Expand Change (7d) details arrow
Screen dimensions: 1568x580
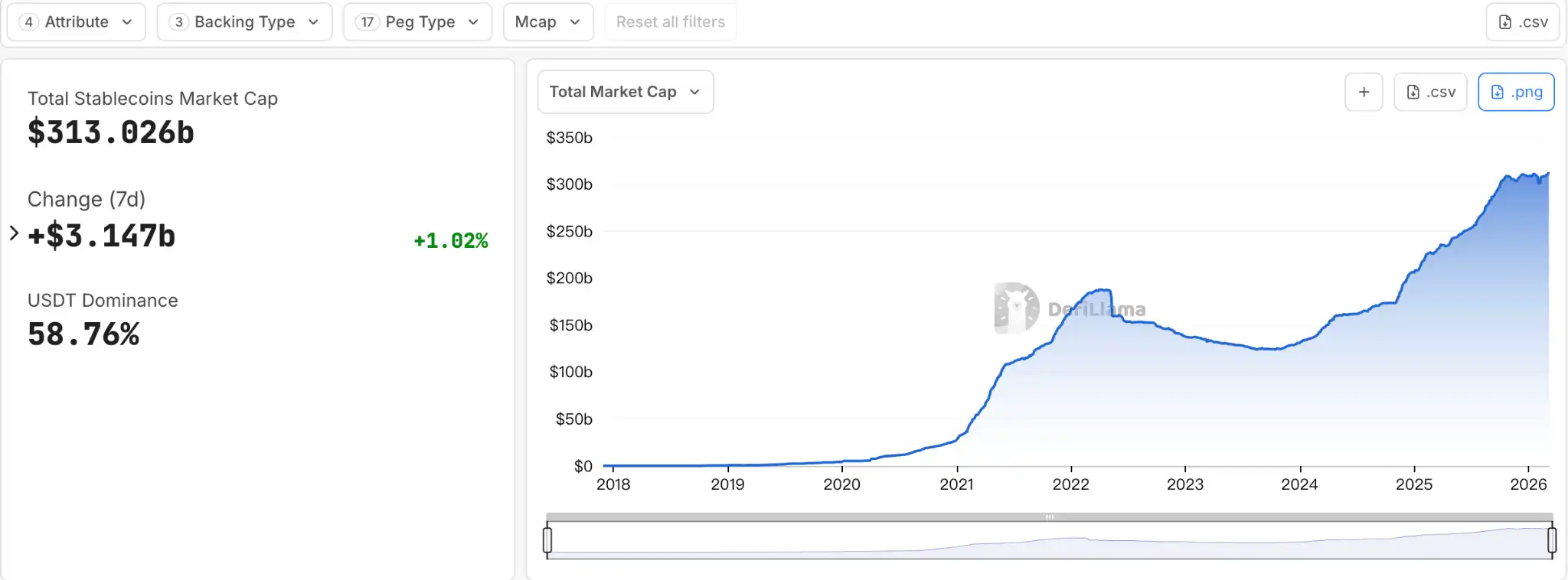[14, 233]
